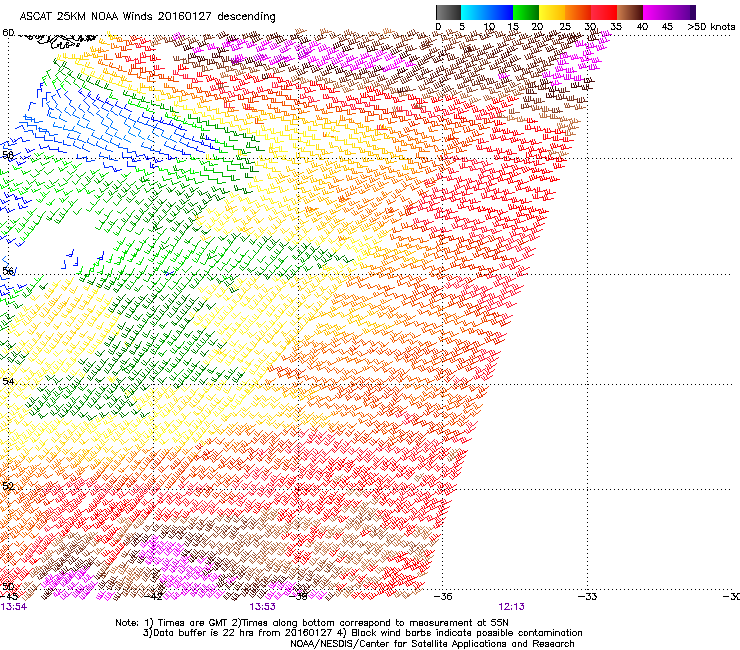Click the legend tick label '25'

pos(565,27)
